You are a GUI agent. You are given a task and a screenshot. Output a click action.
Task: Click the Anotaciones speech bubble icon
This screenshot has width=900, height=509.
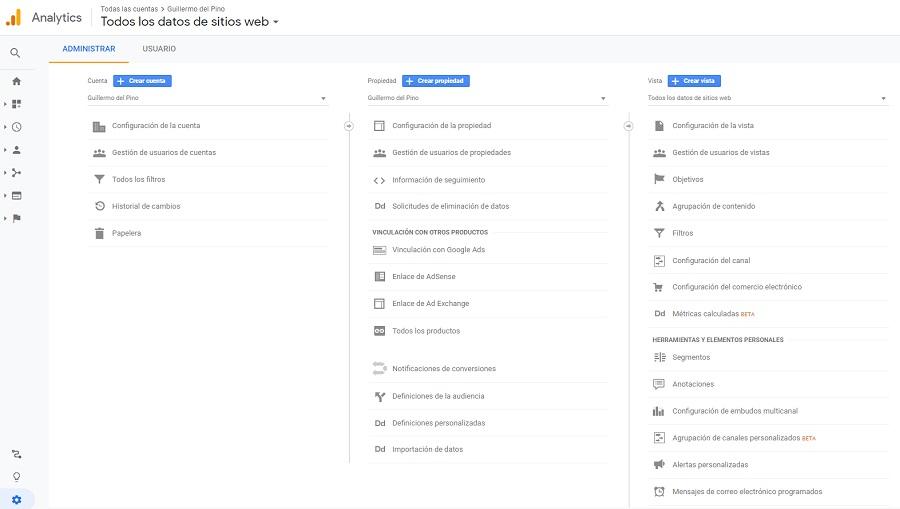659,384
